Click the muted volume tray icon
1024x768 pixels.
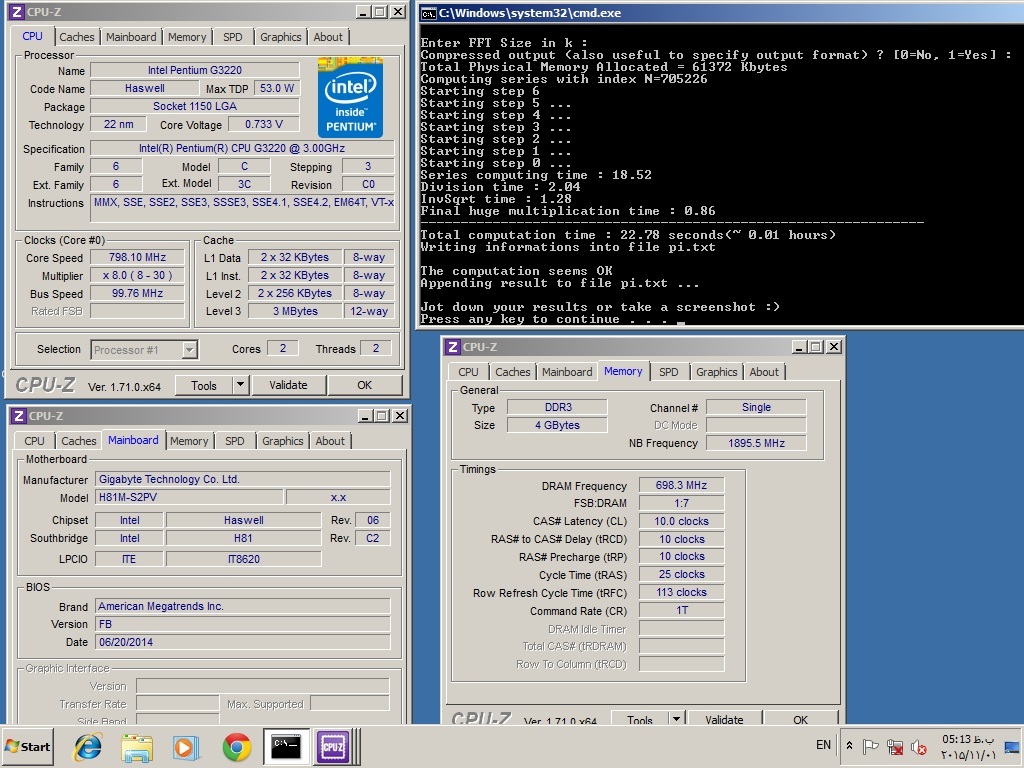919,746
